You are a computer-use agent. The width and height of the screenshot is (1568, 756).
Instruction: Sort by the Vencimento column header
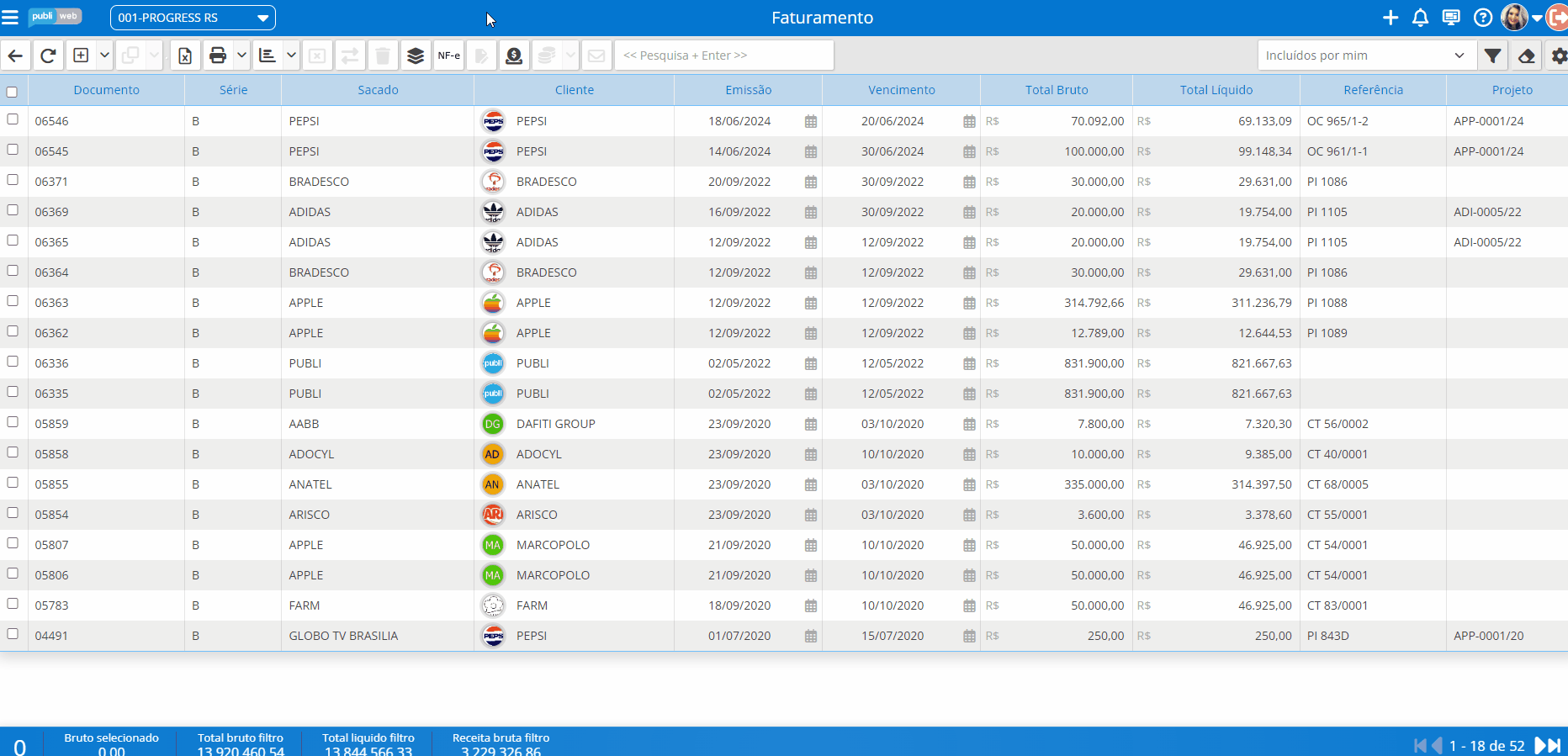(902, 90)
